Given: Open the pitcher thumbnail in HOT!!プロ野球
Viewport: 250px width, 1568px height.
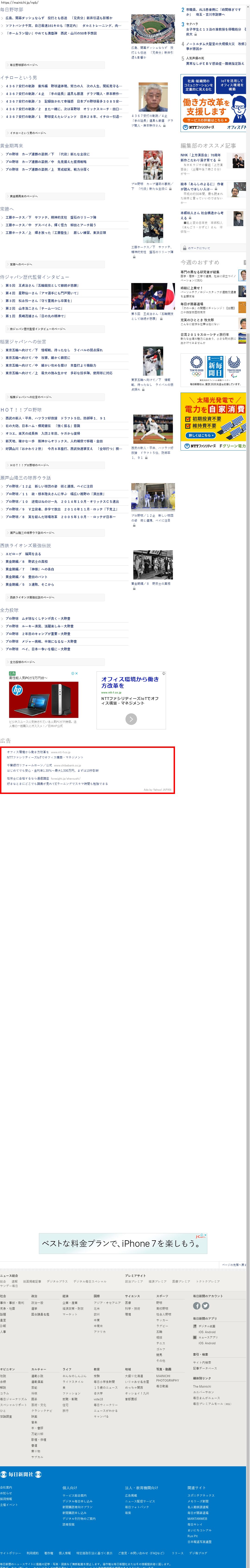Looking at the screenshot, I should (x=153, y=430).
